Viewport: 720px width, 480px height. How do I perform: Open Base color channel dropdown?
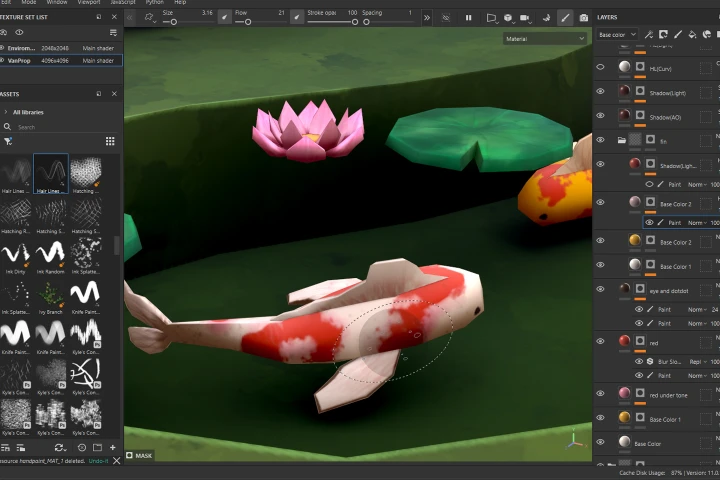617,34
